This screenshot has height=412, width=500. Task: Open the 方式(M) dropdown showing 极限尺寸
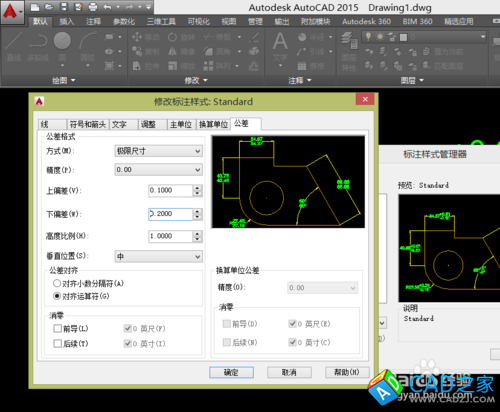[x=158, y=151]
